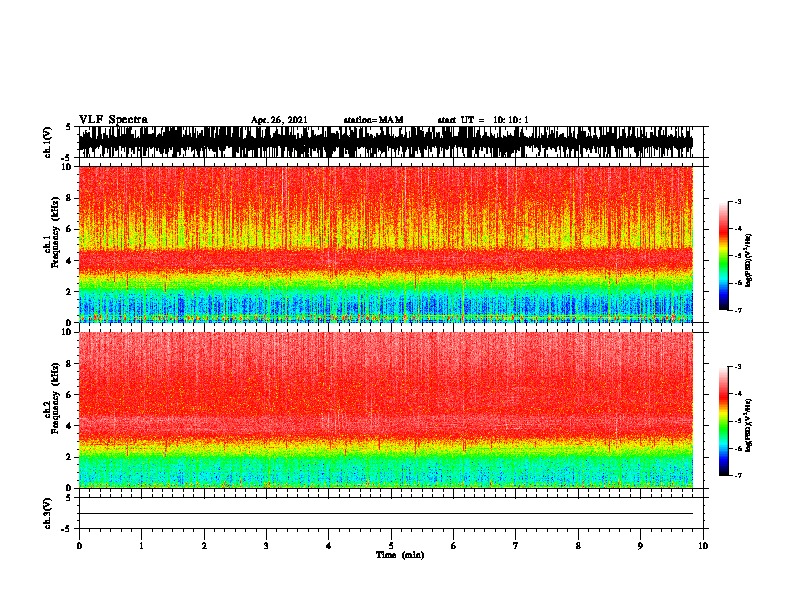Select the "4" kHz tick on ch.2 axis
This screenshot has height=612, width=792.
70,426
